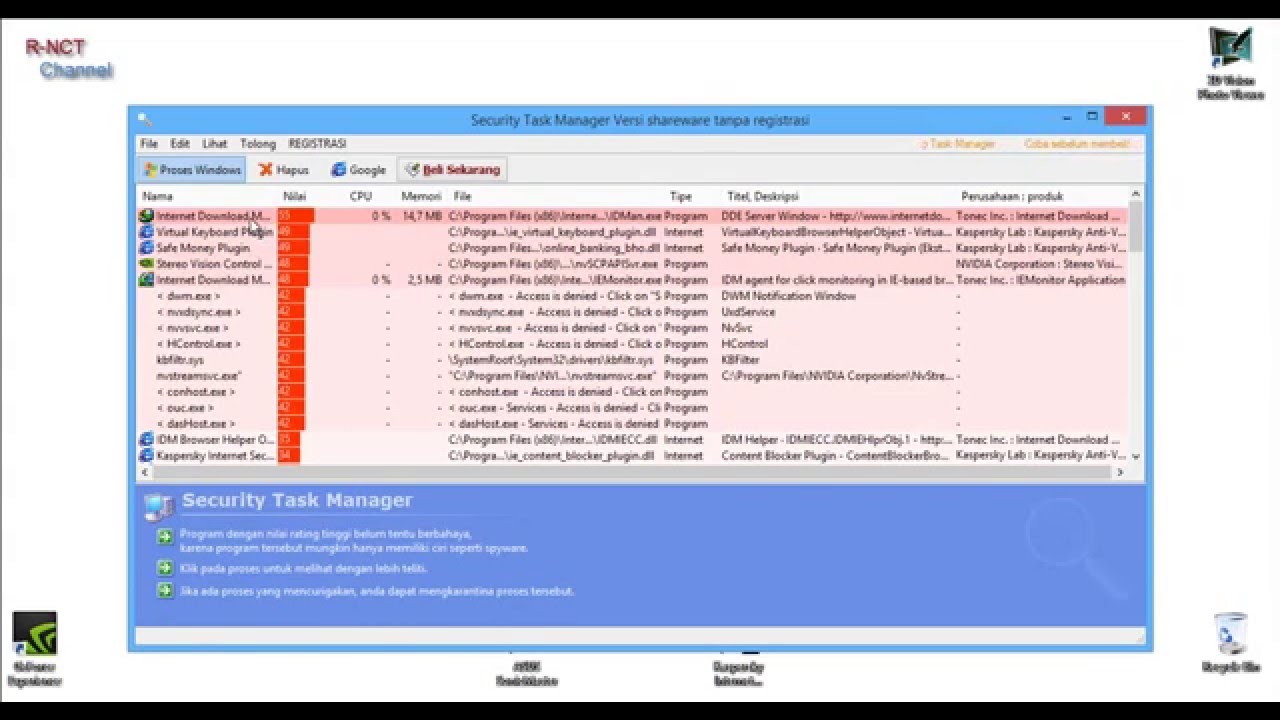This screenshot has width=1280, height=720.
Task: Click green arrow beside 'Klik pada proses untuk melihat'
Action: (x=165, y=568)
